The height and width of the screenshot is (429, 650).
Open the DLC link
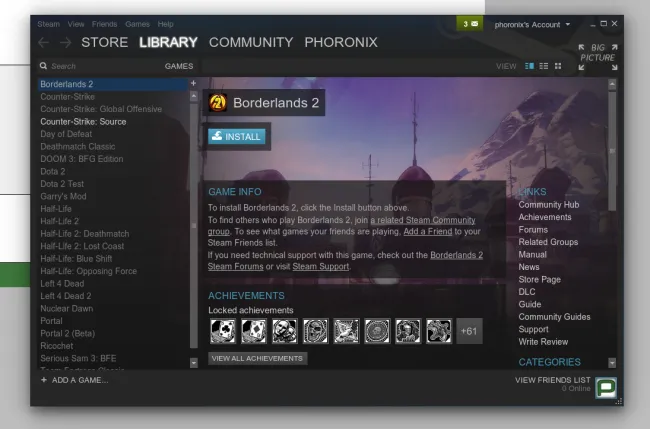[526, 292]
